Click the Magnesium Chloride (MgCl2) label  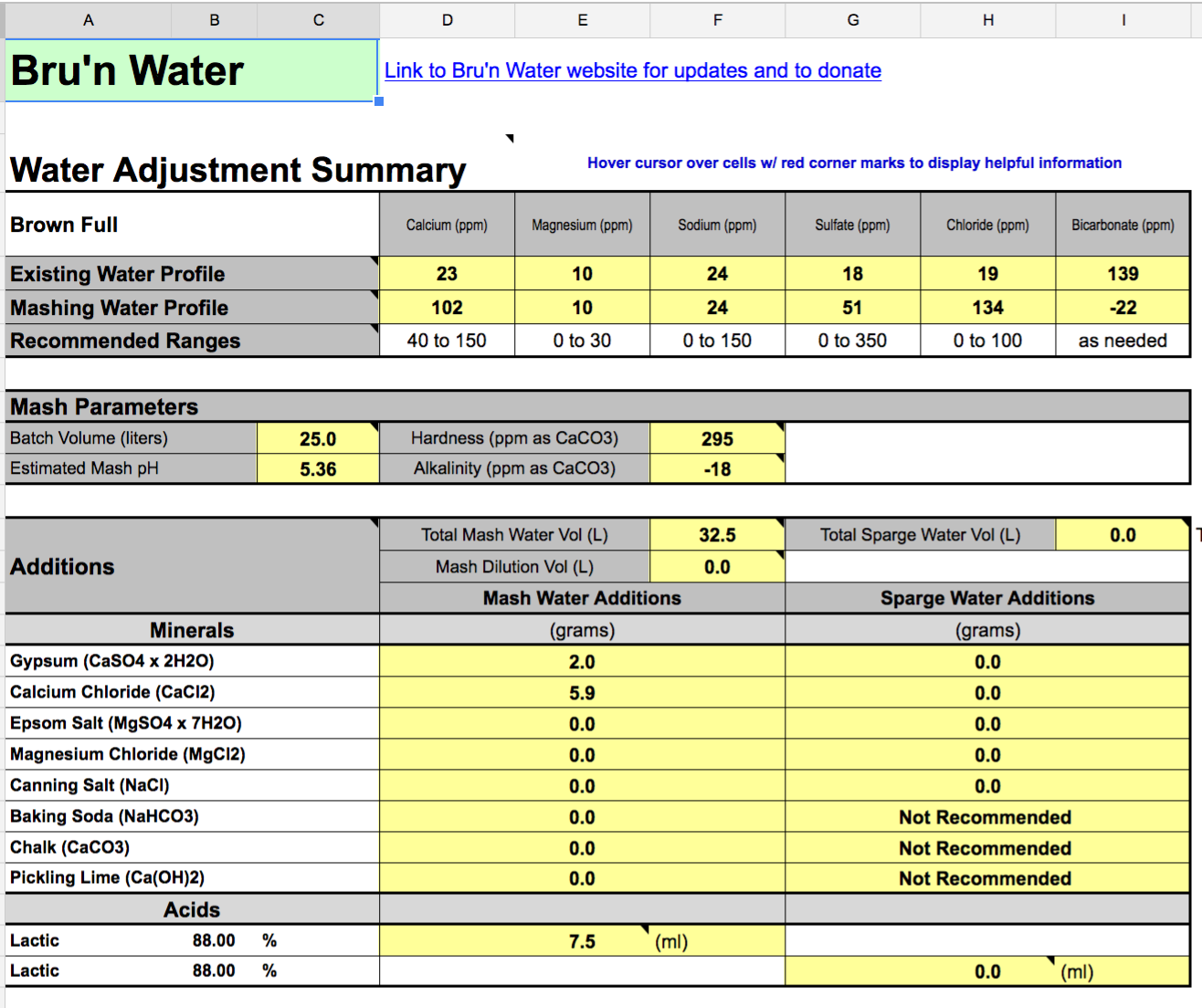[x=192, y=755]
